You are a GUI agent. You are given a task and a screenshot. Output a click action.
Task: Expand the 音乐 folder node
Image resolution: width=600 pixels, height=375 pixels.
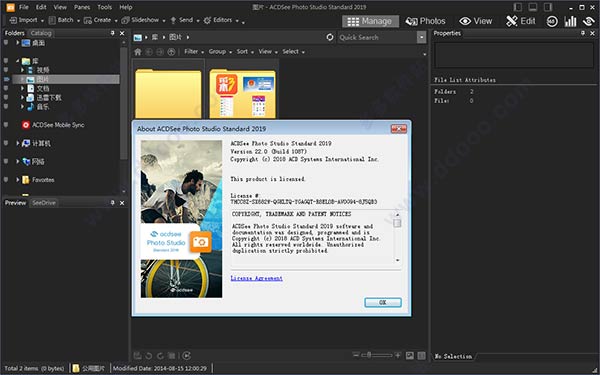click(22, 107)
